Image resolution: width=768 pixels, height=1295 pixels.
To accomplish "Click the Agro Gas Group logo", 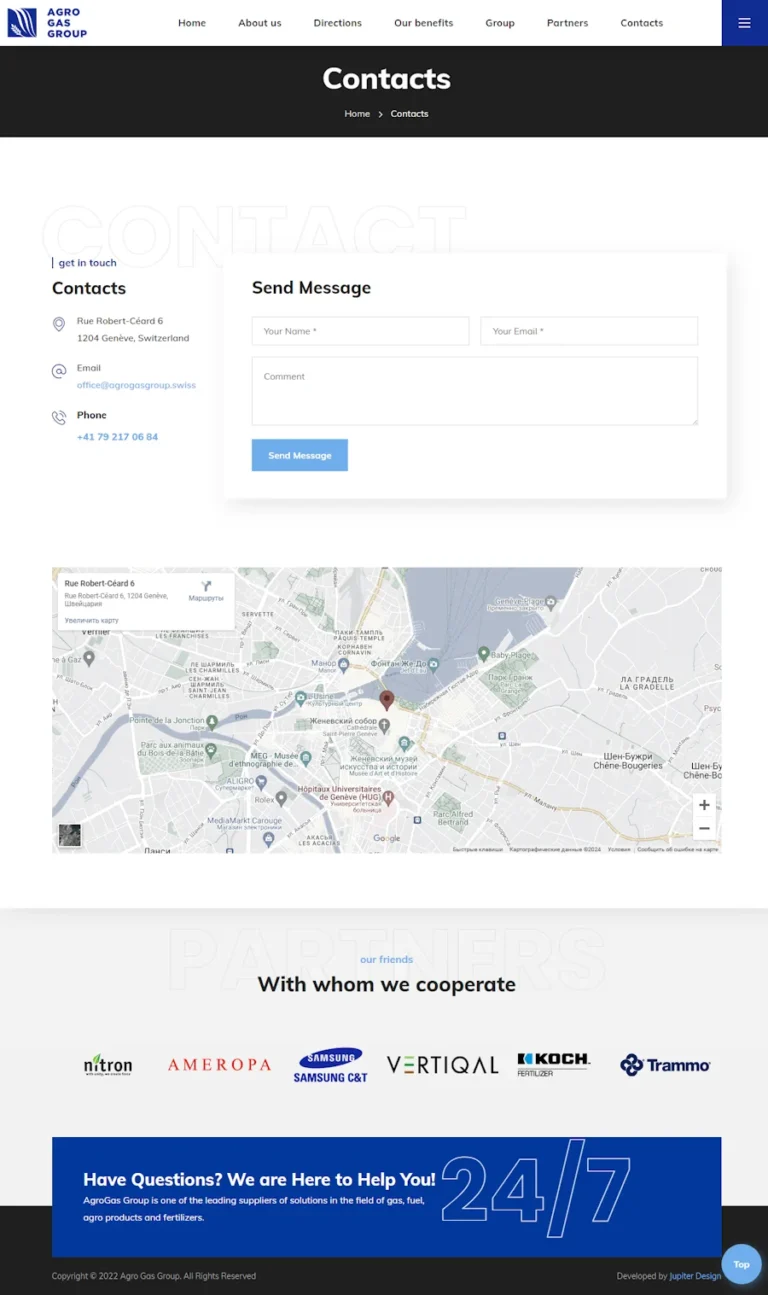I will click(47, 22).
